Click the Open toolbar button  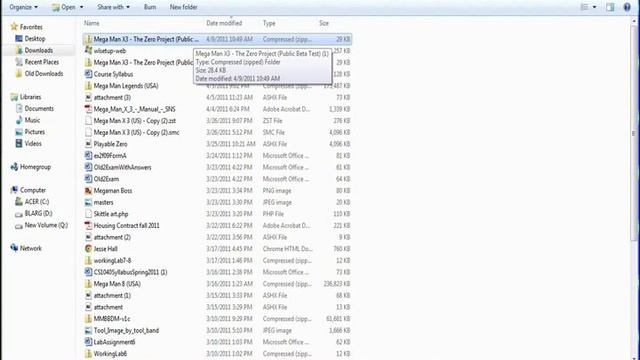click(x=64, y=7)
